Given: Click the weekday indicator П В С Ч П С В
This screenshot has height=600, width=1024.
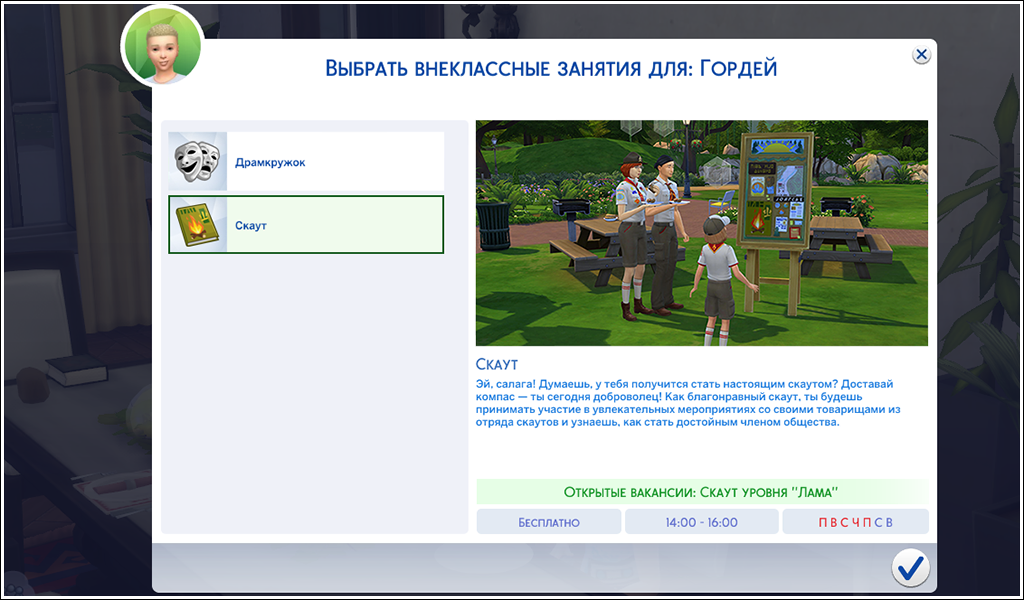Looking at the screenshot, I should point(856,522).
